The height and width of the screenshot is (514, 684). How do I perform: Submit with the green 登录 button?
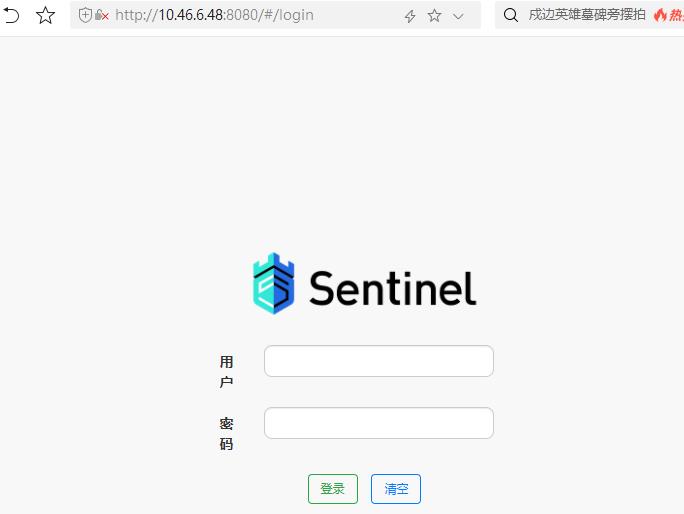tap(333, 489)
